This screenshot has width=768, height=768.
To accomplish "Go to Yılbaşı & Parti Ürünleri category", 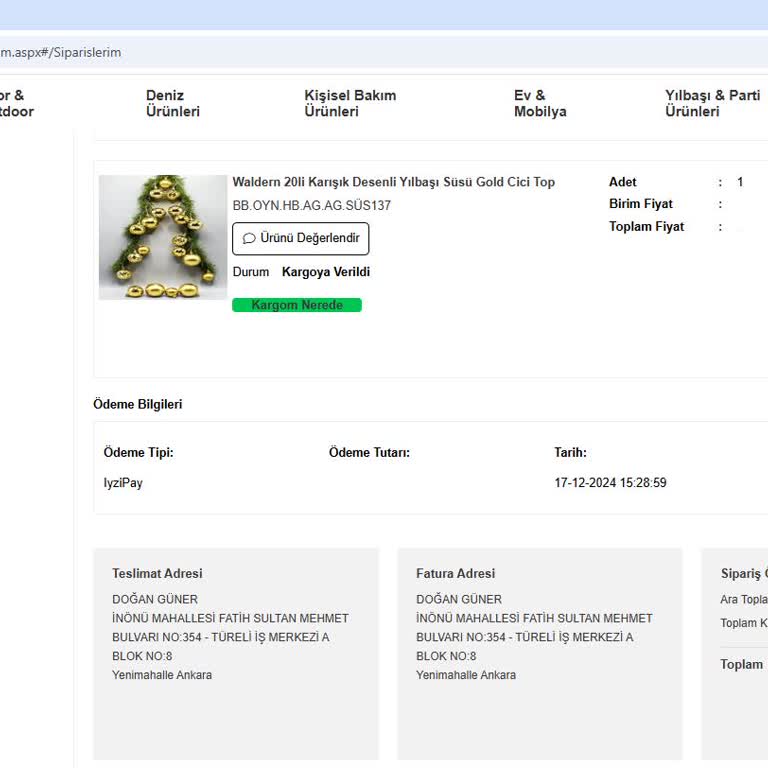I will 711,104.
